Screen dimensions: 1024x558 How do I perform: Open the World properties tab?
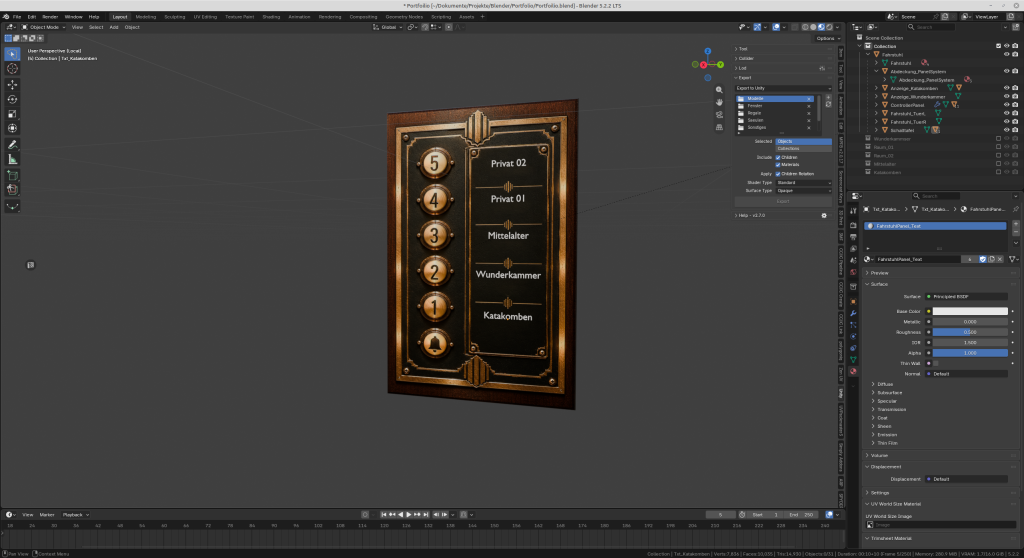(853, 272)
